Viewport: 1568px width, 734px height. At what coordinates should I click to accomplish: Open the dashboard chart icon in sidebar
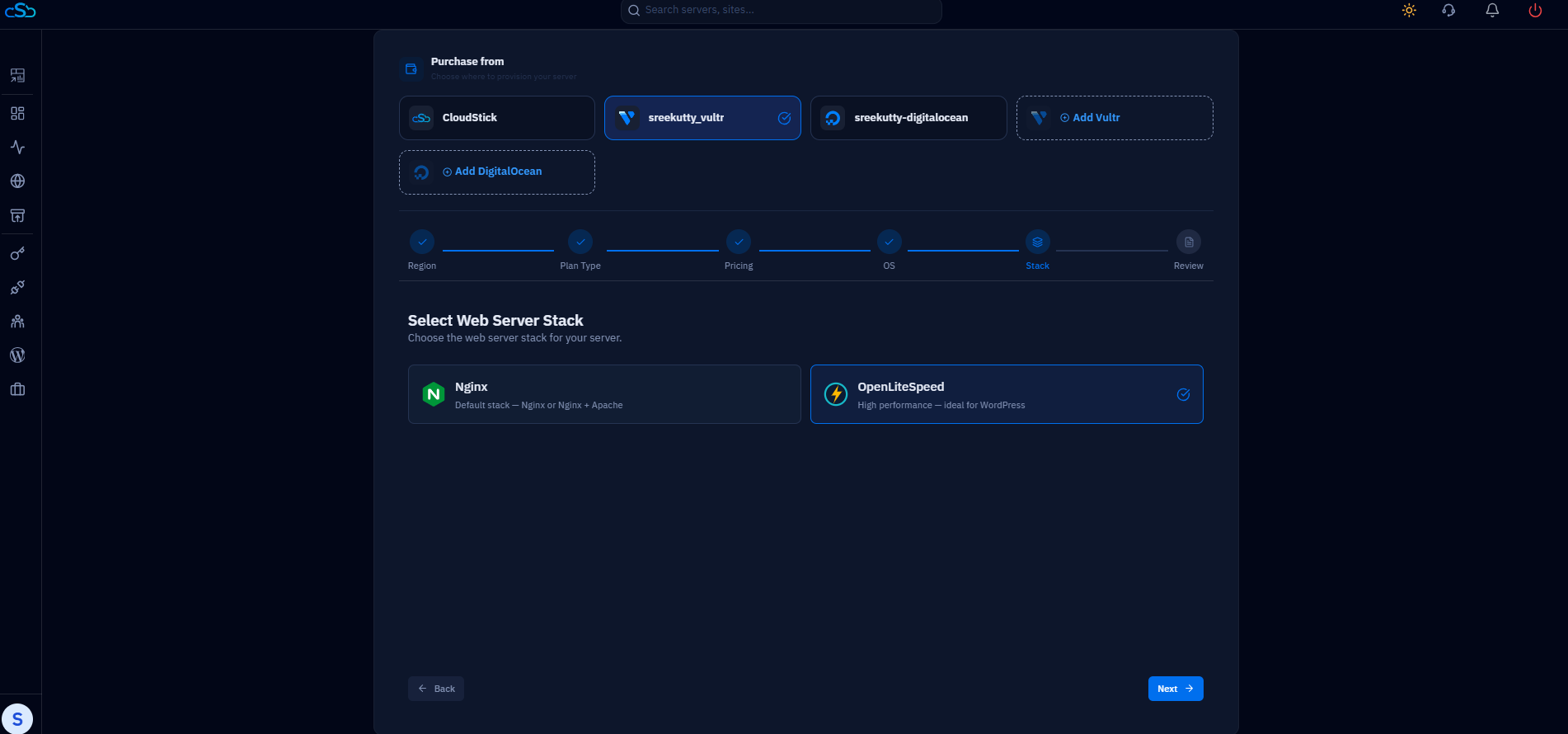click(17, 76)
